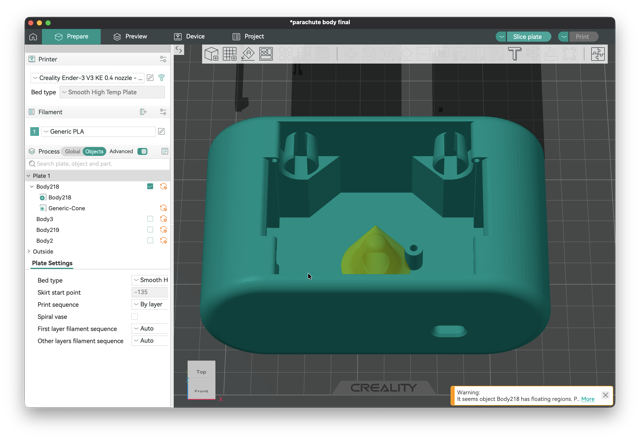Open the Smooth High Temp Plate dropdown
The width and height of the screenshot is (640, 440).
tap(112, 92)
